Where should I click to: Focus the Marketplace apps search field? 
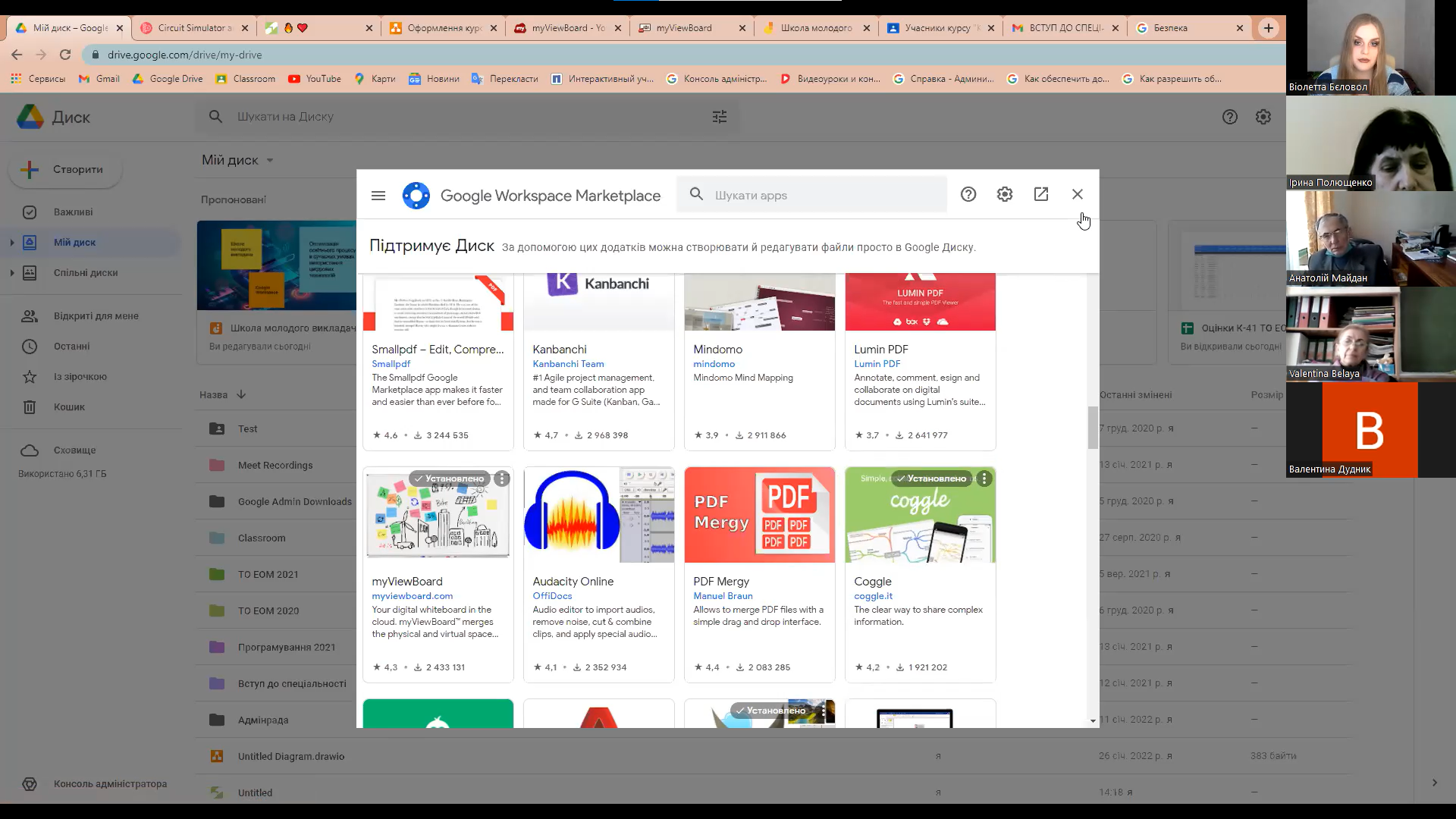(811, 195)
